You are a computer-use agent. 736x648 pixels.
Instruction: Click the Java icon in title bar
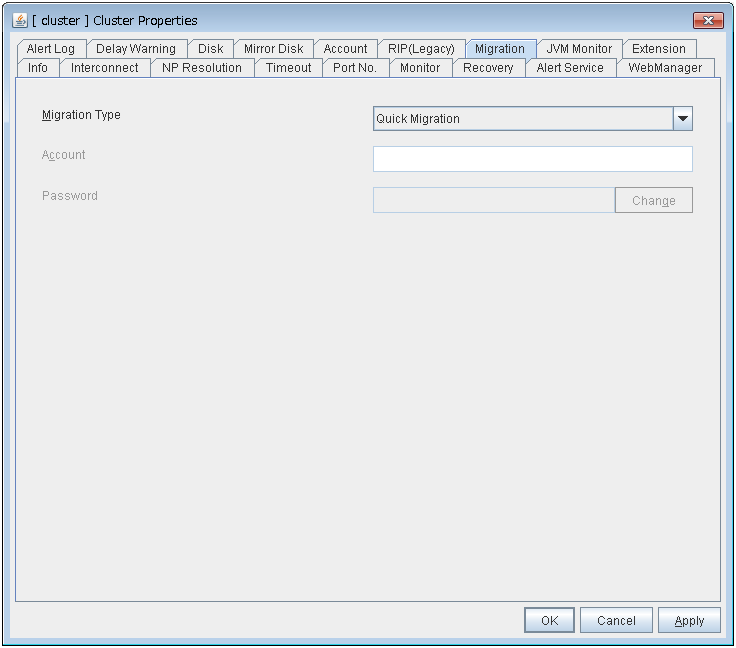coord(20,20)
